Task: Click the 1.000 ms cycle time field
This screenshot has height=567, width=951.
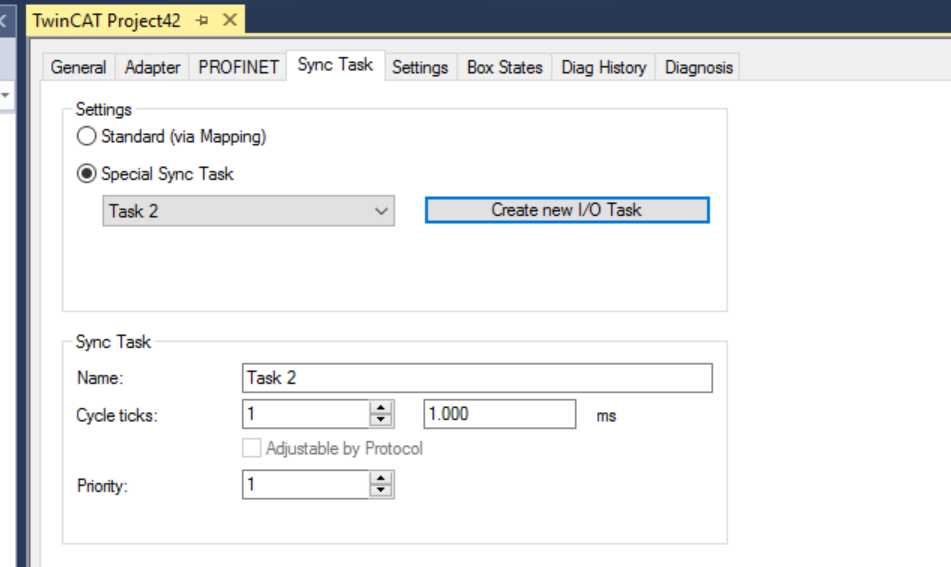Action: click(x=500, y=414)
